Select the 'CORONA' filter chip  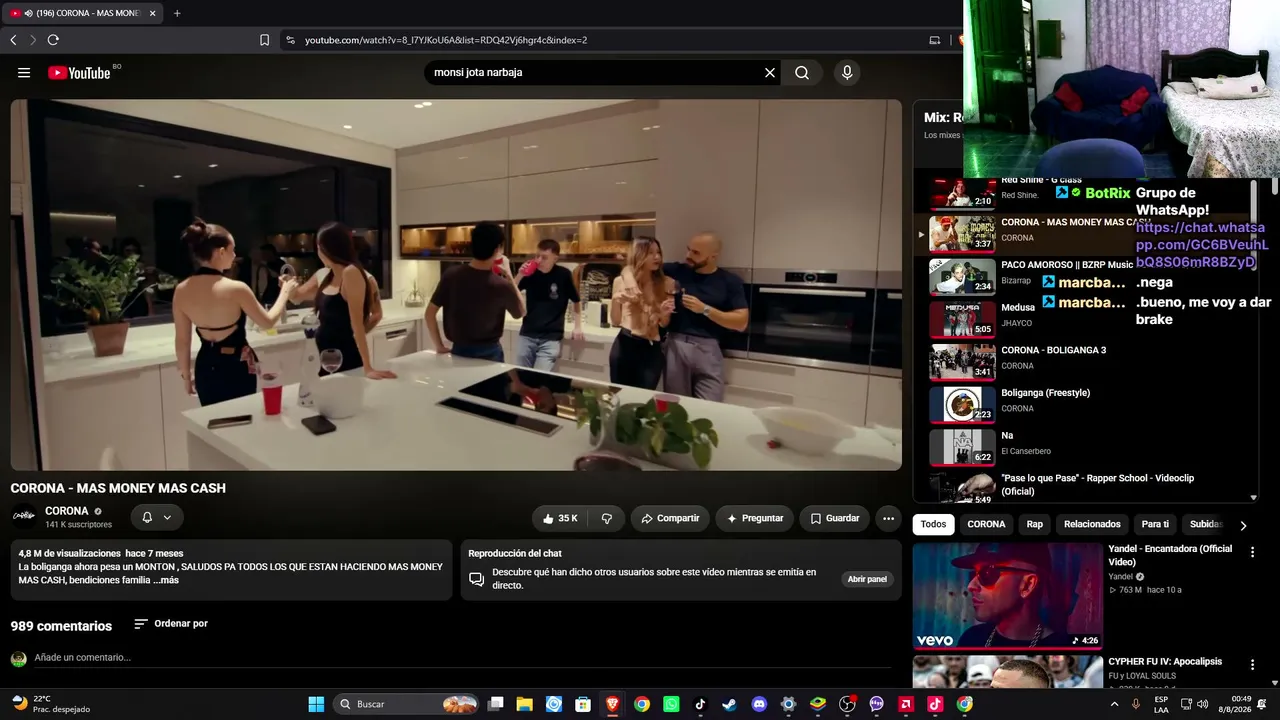(x=986, y=524)
